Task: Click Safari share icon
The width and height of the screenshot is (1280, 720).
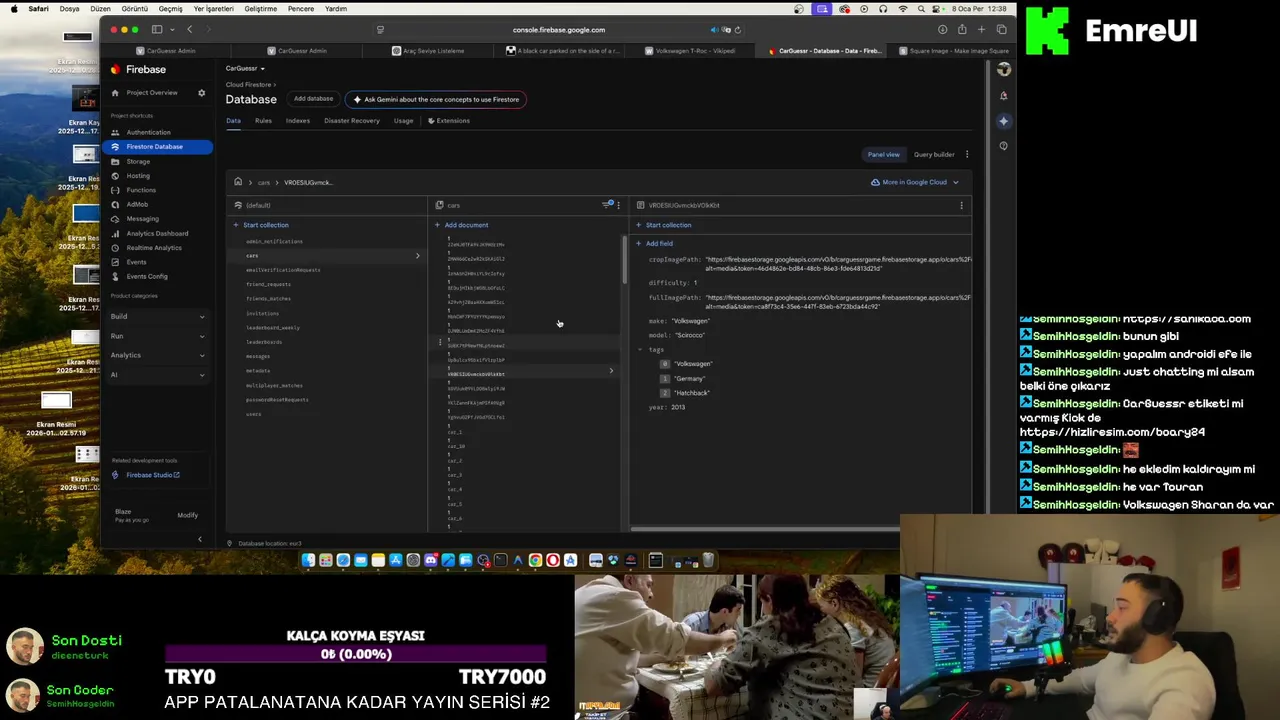Action: [x=962, y=30]
